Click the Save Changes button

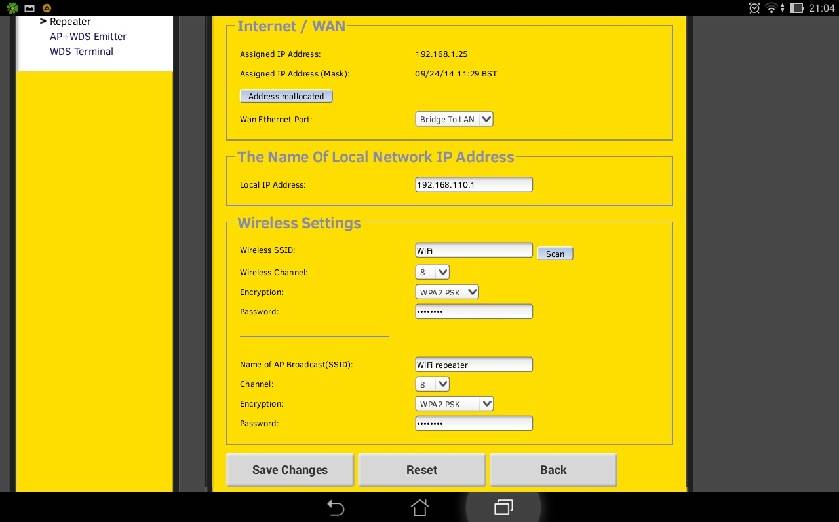[289, 470]
